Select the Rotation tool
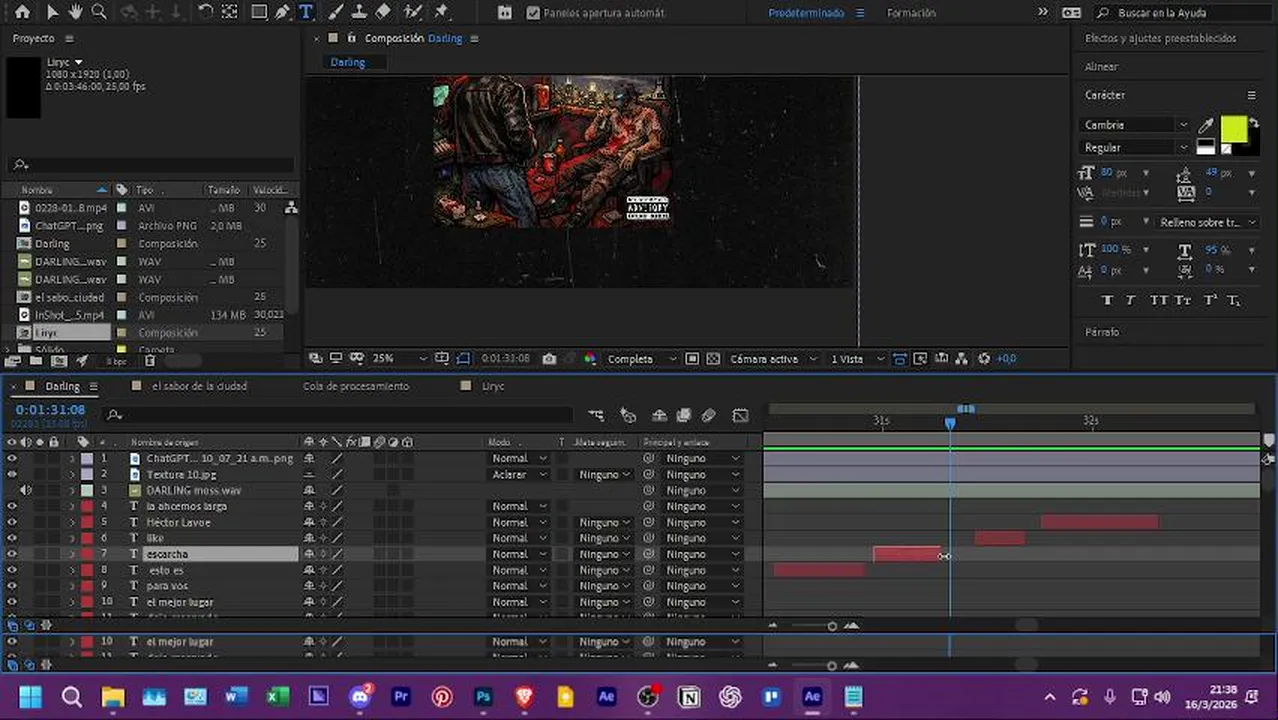 coord(205,12)
